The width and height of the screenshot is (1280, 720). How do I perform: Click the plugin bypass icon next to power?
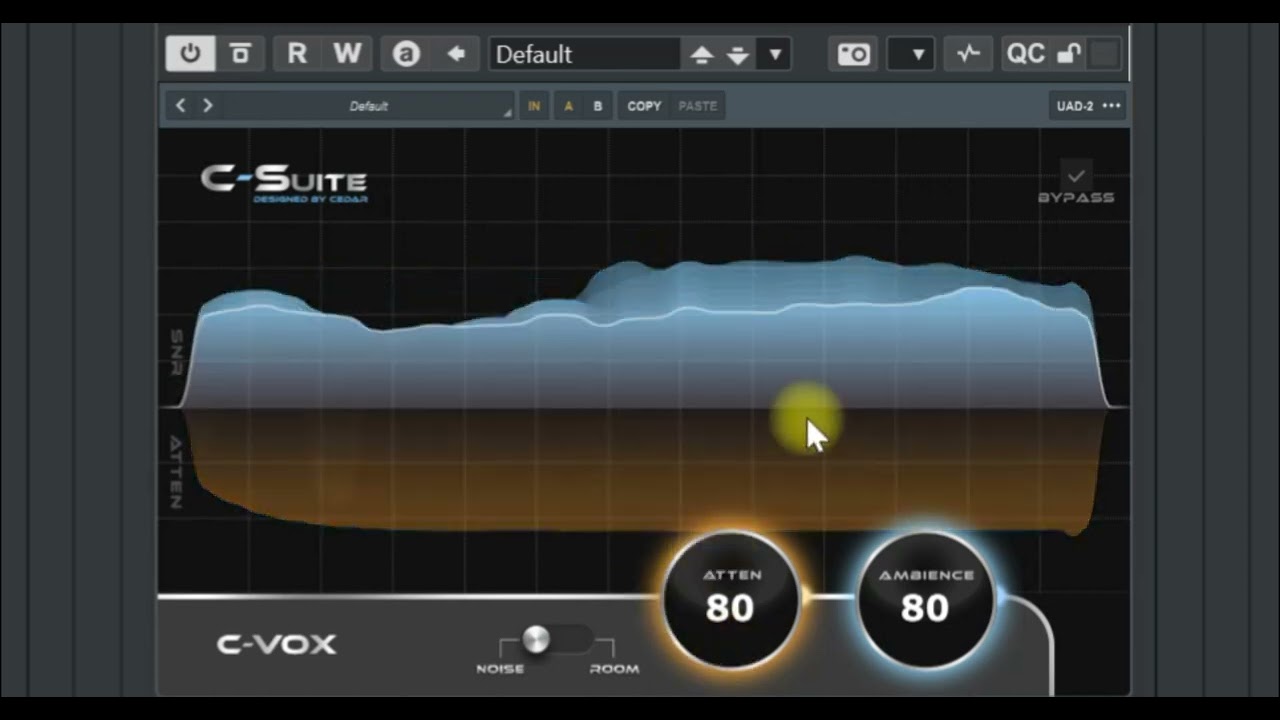240,54
